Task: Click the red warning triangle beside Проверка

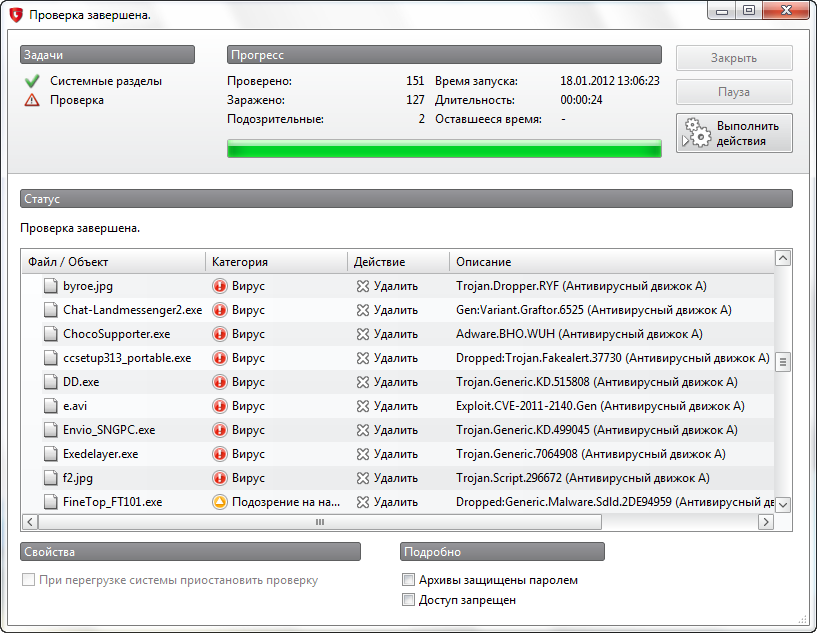Action: [32, 100]
